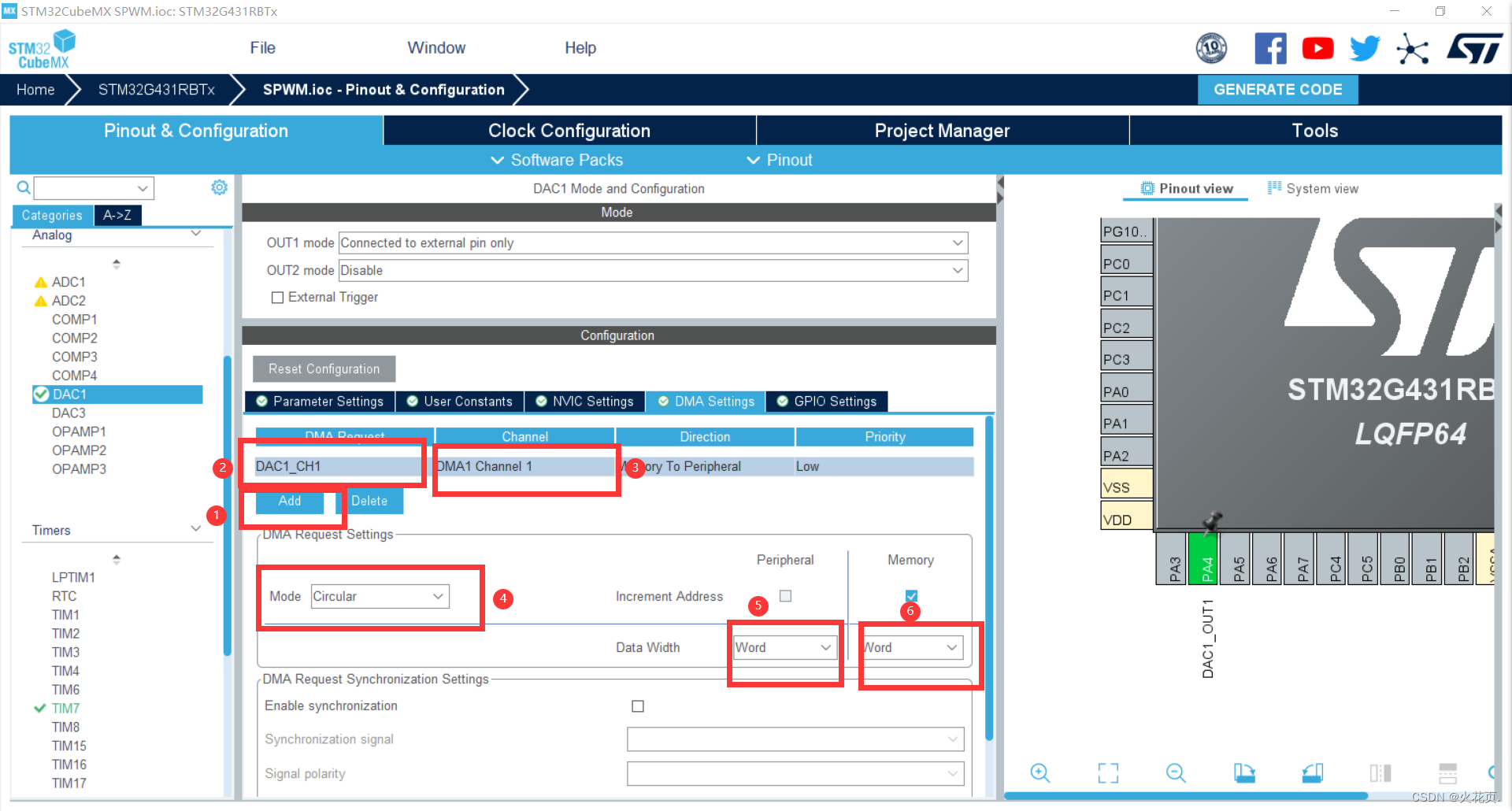Open the YouTube icon link

coord(1317,49)
